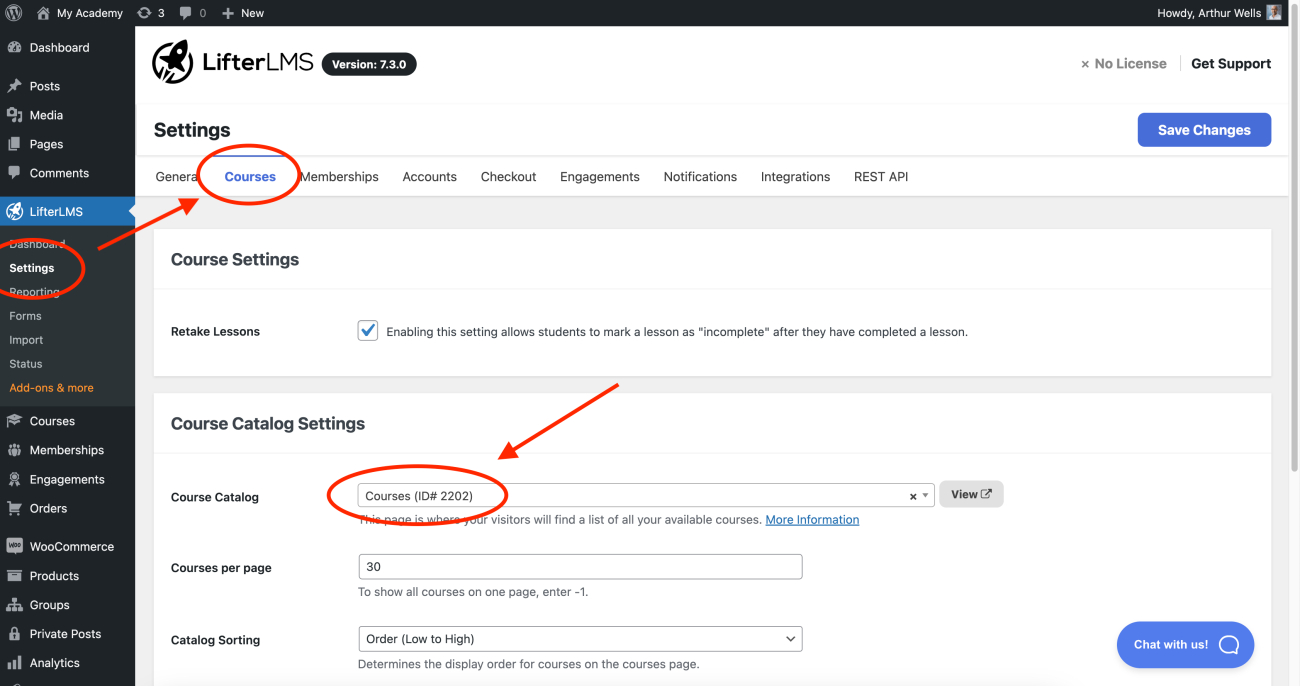Open the comments bubble in admin bar
The width and height of the screenshot is (1300, 686).
186,13
